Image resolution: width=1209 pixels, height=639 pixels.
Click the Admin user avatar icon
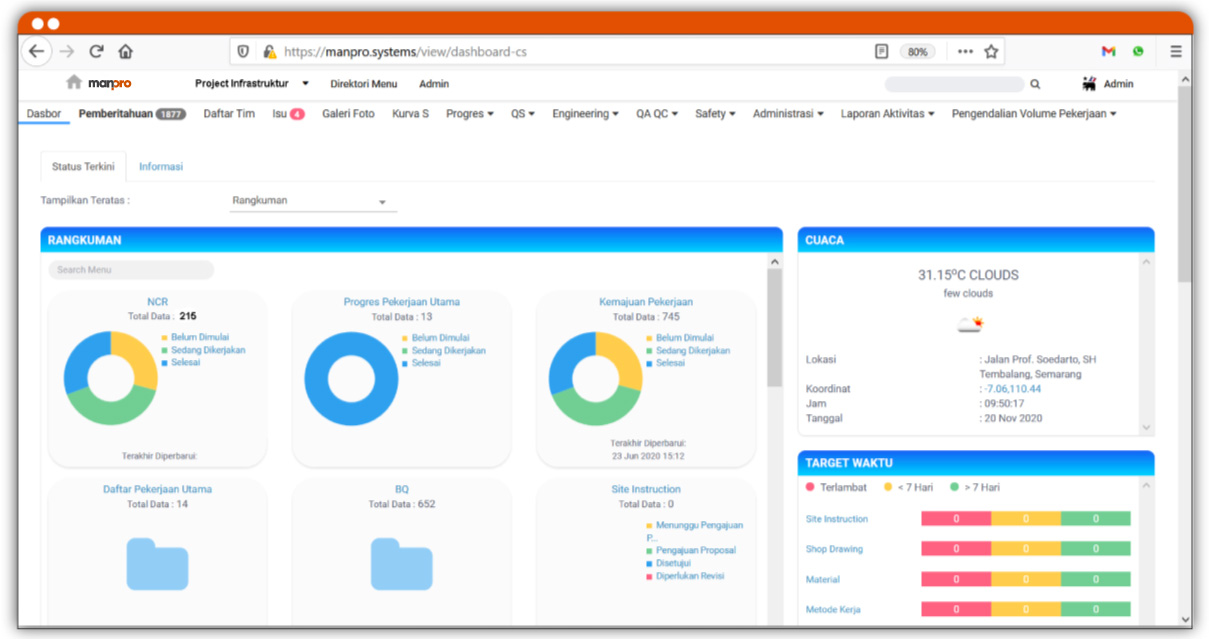(1089, 84)
